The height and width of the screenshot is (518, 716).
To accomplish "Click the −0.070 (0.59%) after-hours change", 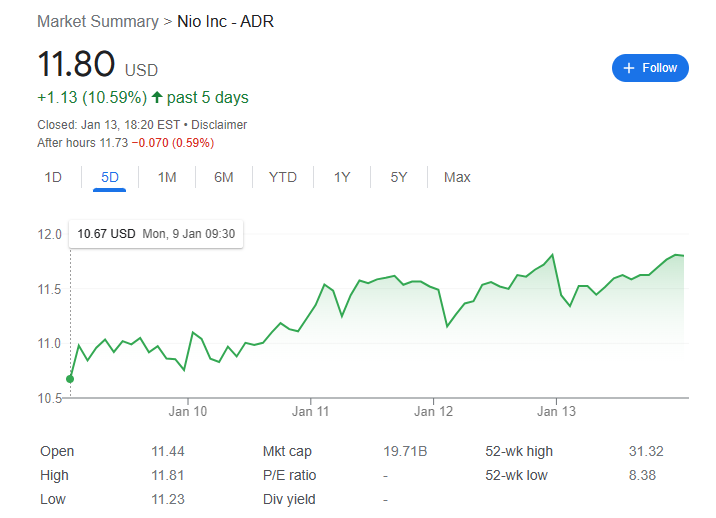I will tap(173, 143).
